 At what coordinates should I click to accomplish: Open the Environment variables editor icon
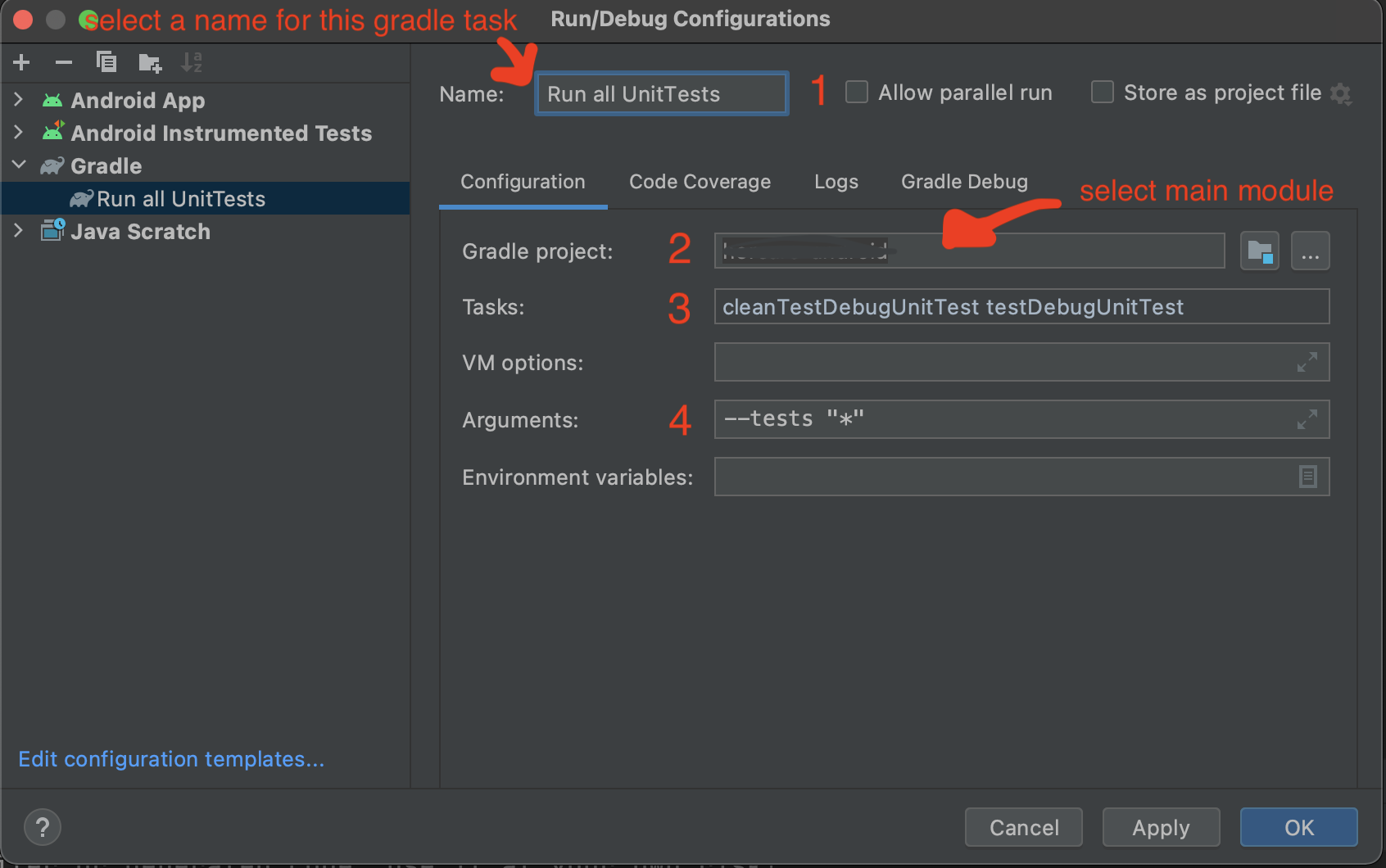[x=1307, y=477]
